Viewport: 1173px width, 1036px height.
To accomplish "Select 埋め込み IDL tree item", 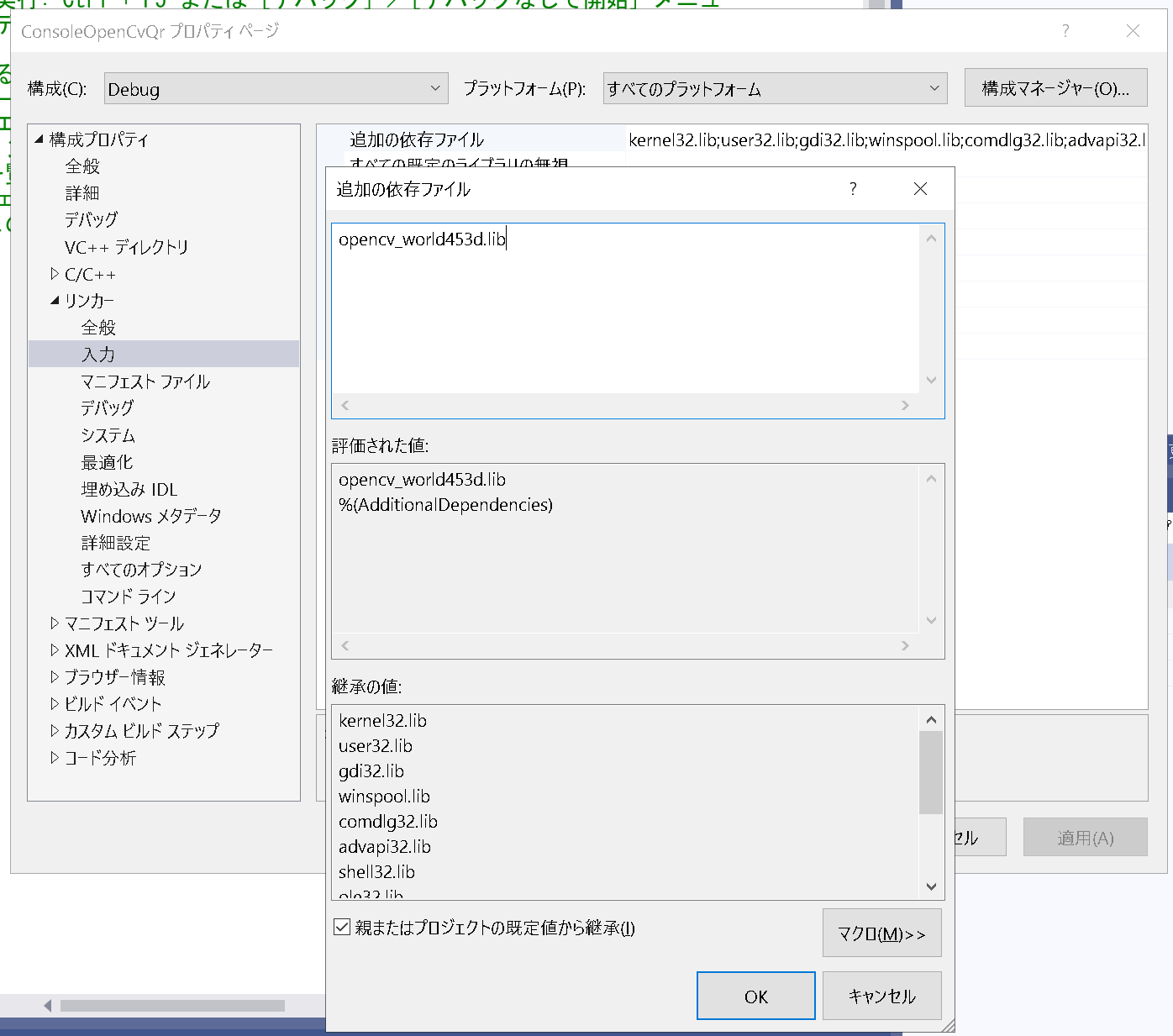I will 129,489.
